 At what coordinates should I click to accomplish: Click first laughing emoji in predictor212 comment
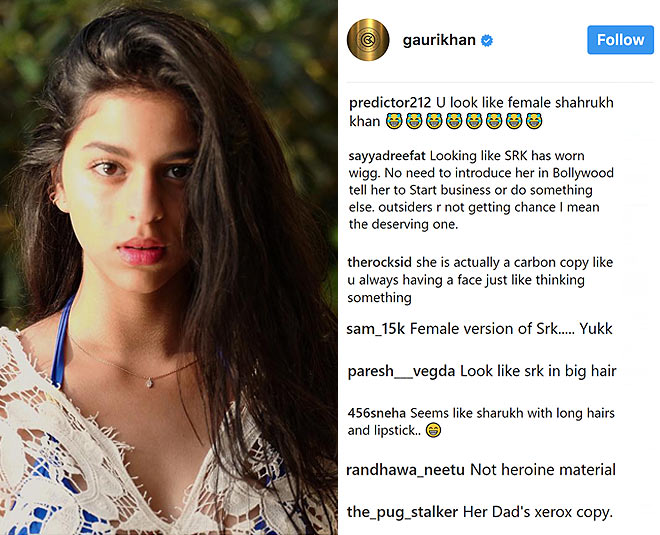(x=394, y=121)
